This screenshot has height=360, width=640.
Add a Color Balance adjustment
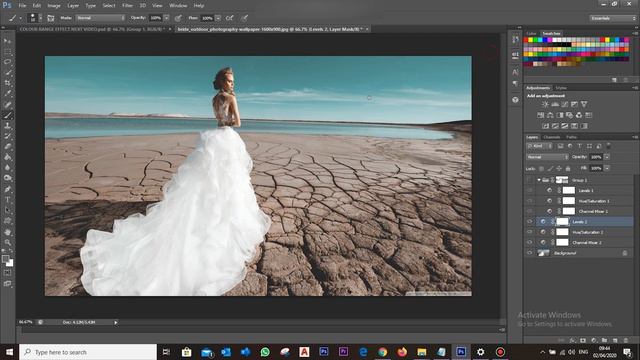[550, 115]
